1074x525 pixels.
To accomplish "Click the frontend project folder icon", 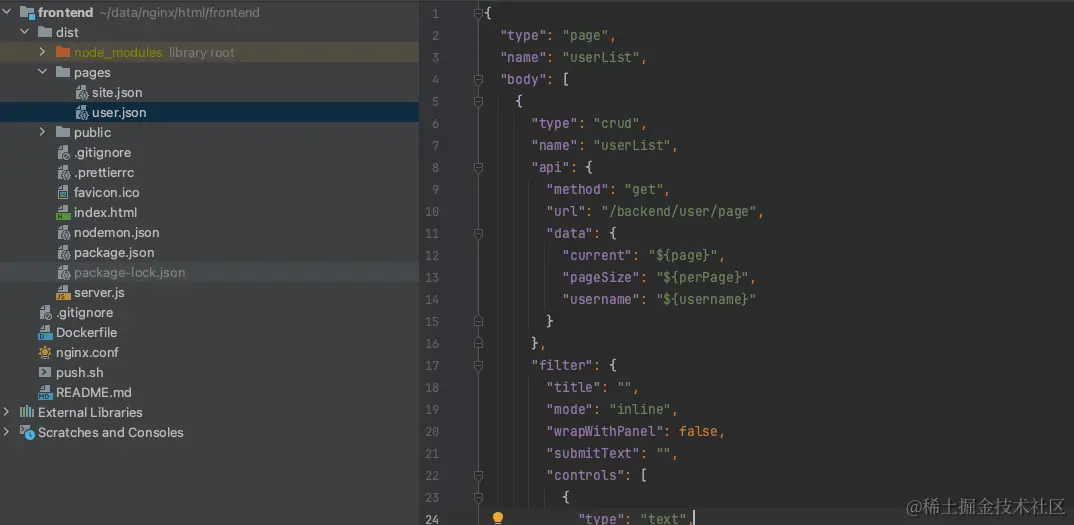I will (27, 12).
